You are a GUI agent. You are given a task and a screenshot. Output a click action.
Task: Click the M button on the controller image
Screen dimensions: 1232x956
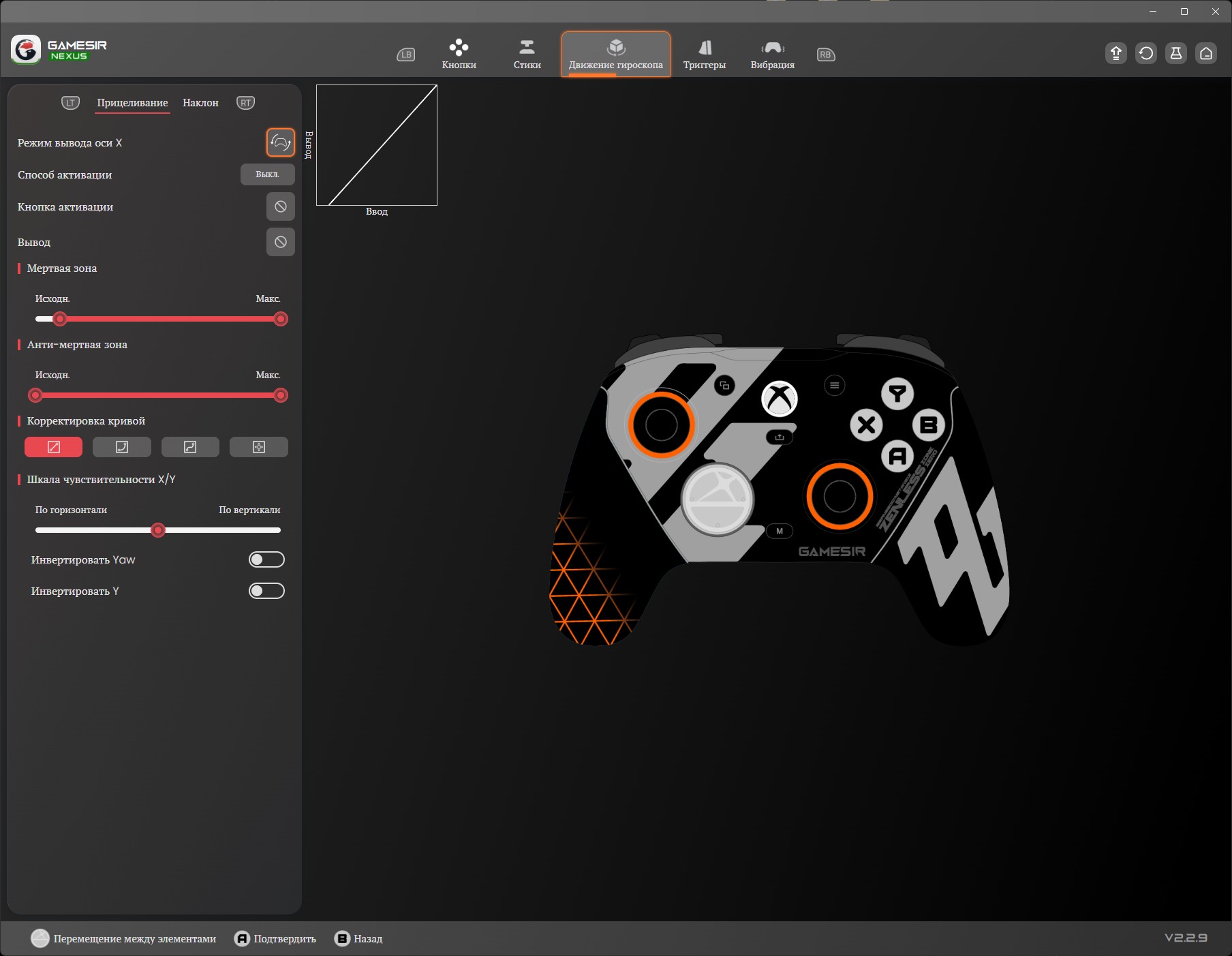(x=780, y=531)
